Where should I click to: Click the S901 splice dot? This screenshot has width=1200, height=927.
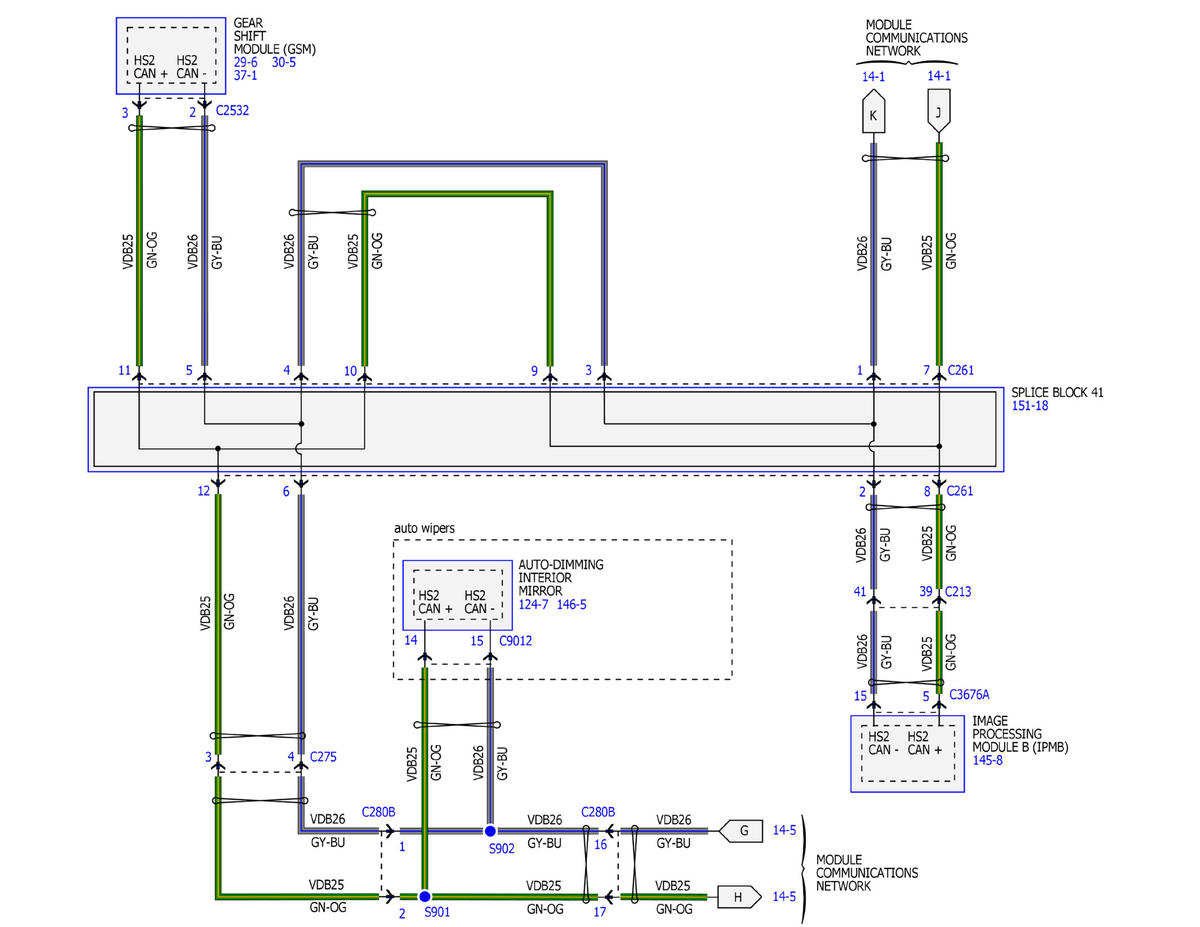[x=424, y=897]
